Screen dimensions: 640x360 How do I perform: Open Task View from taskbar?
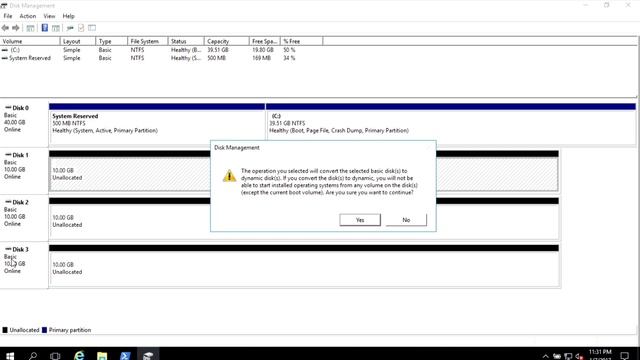[x=55, y=356]
